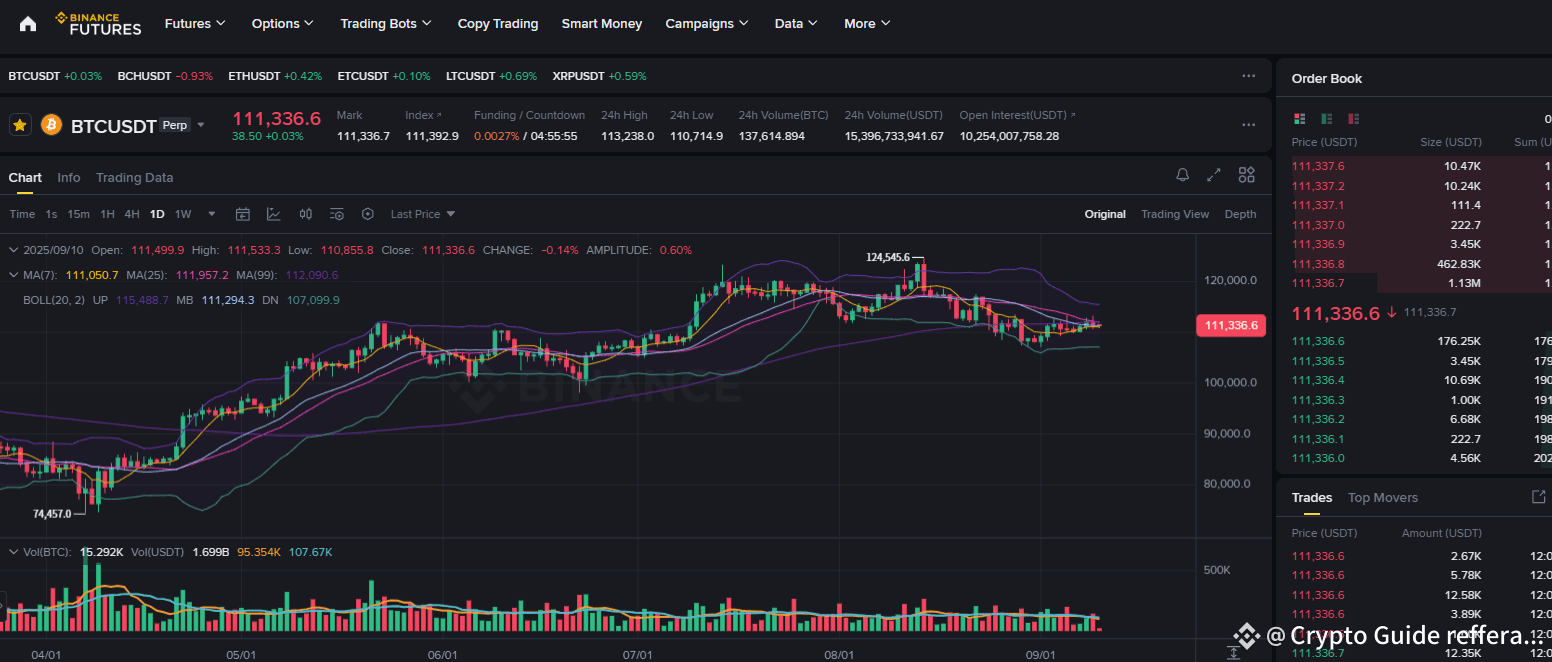Expand the Data menu
Image resolution: width=1552 pixels, height=662 pixels.
pyautogui.click(x=796, y=23)
